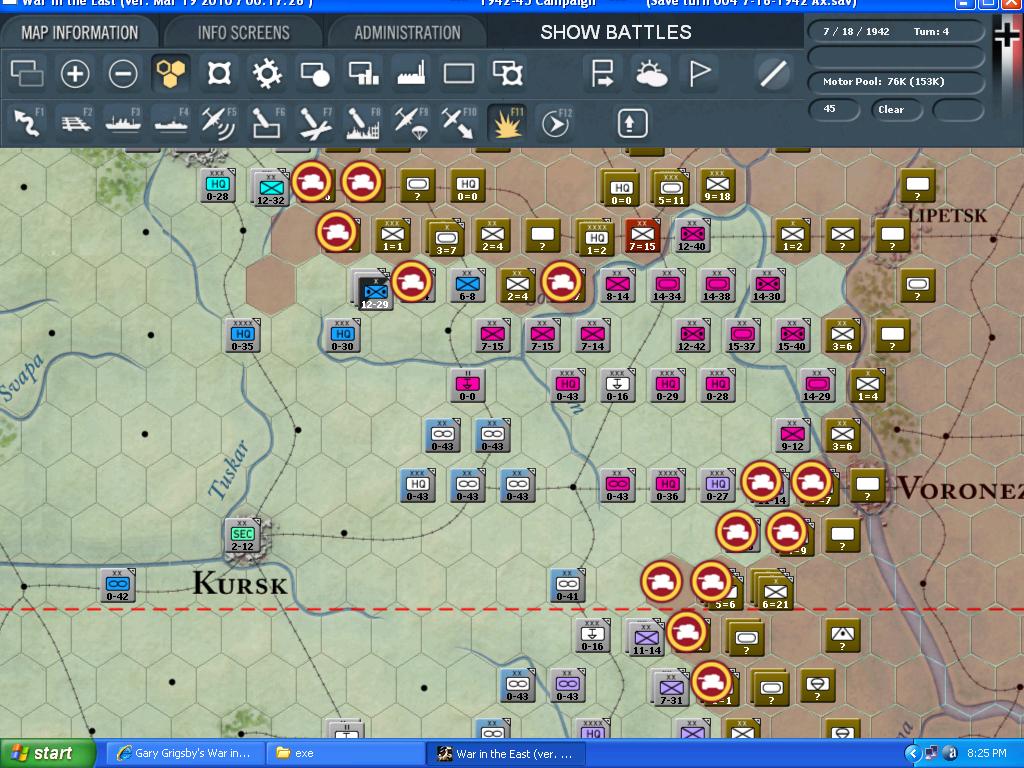
Task: Click the date field 7/18/1942 Turn 4
Action: 895,31
